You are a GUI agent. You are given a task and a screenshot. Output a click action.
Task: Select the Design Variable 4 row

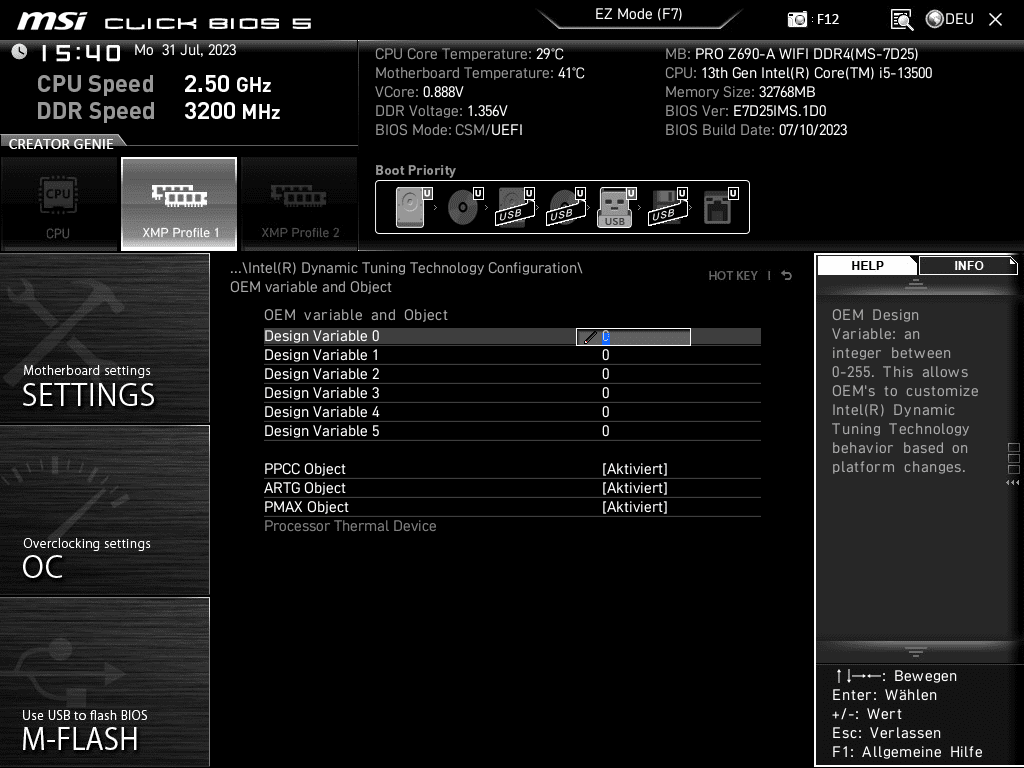pyautogui.click(x=512, y=412)
